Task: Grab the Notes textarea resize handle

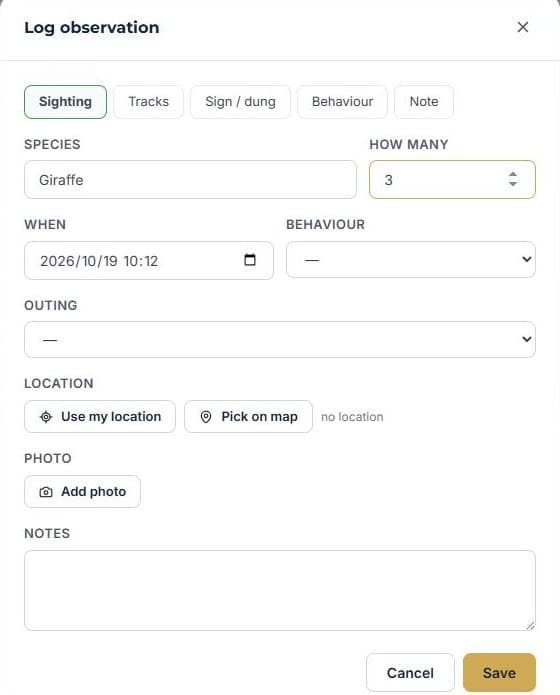Action: pos(530,625)
